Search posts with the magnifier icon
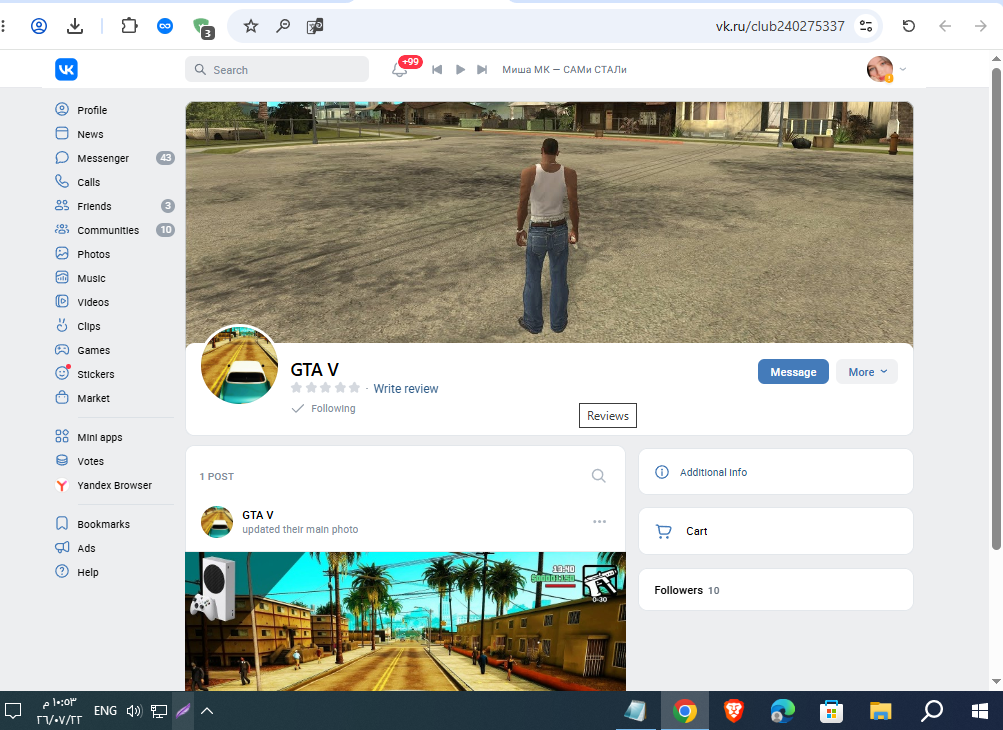Screen dimensions: 1003x730 598,476
